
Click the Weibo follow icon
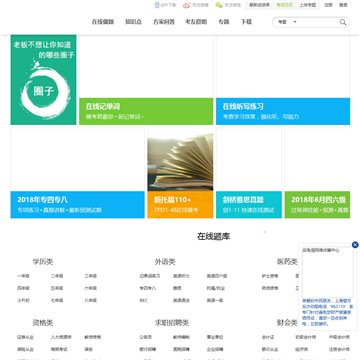[x=187, y=5]
